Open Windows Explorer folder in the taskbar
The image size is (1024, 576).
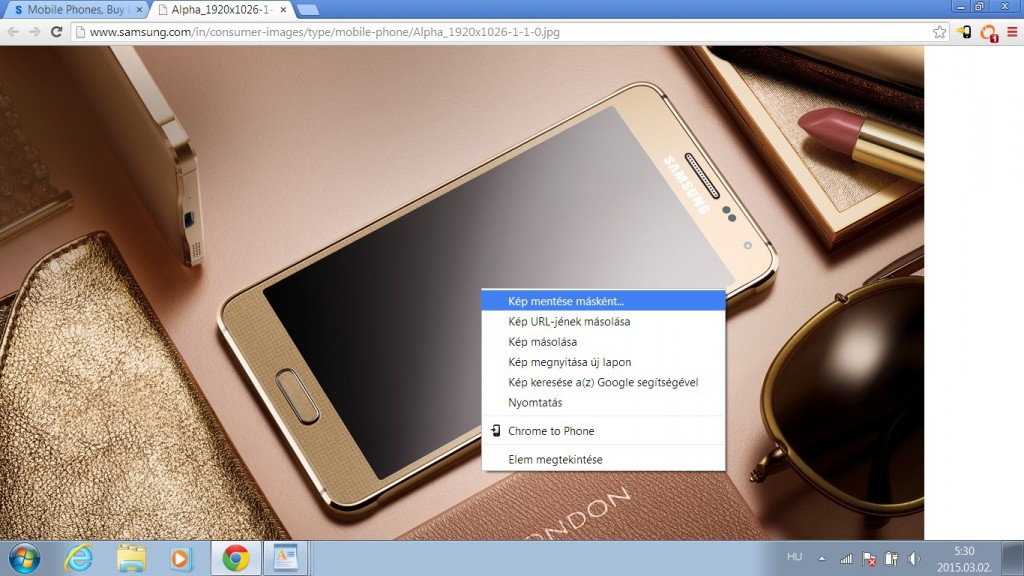(131, 558)
